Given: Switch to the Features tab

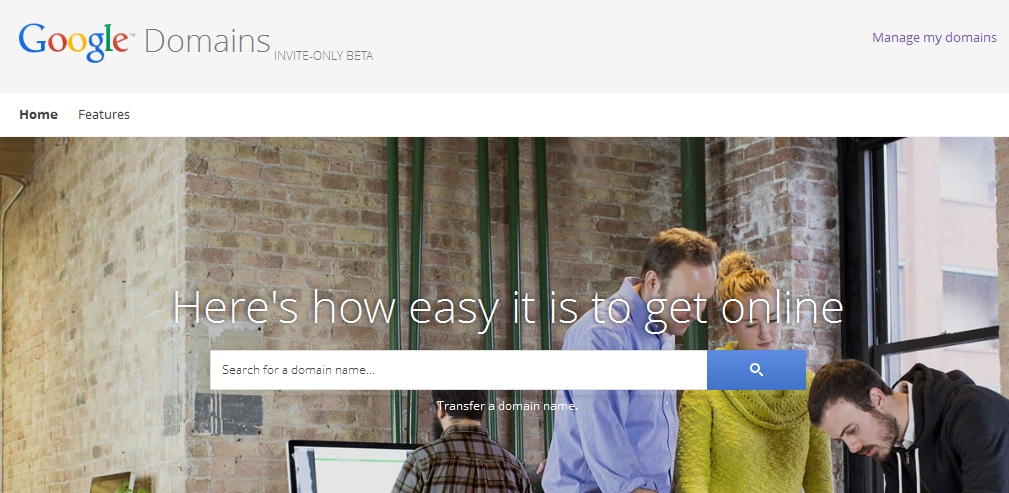Looking at the screenshot, I should point(104,115).
